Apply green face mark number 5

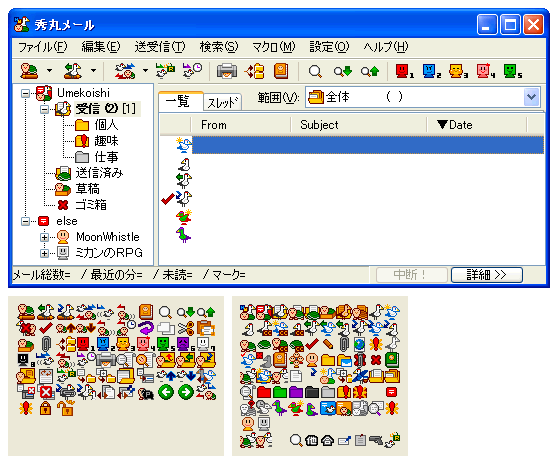(x=513, y=71)
